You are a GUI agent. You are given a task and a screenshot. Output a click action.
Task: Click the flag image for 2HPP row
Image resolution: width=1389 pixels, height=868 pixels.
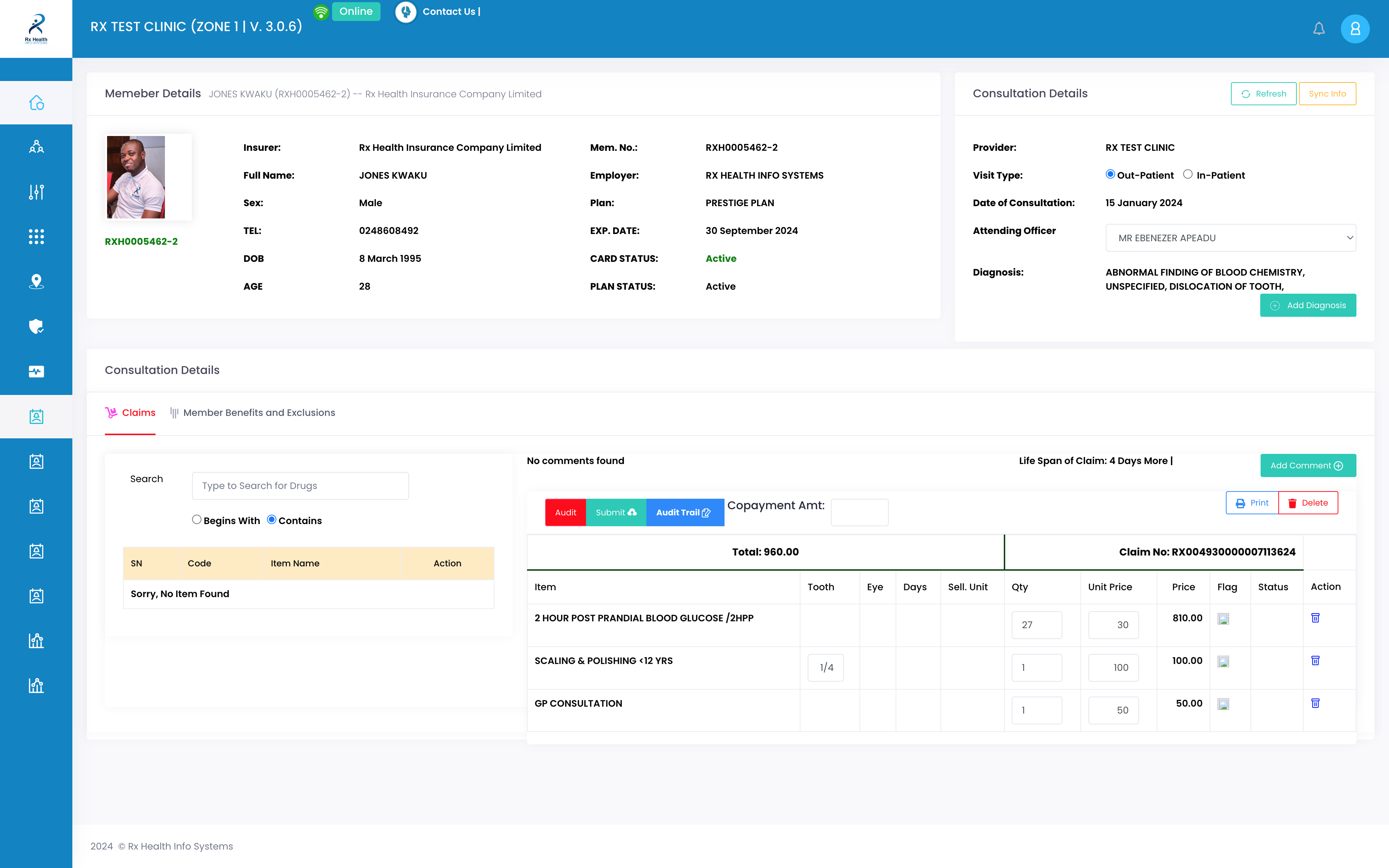tap(1223, 620)
